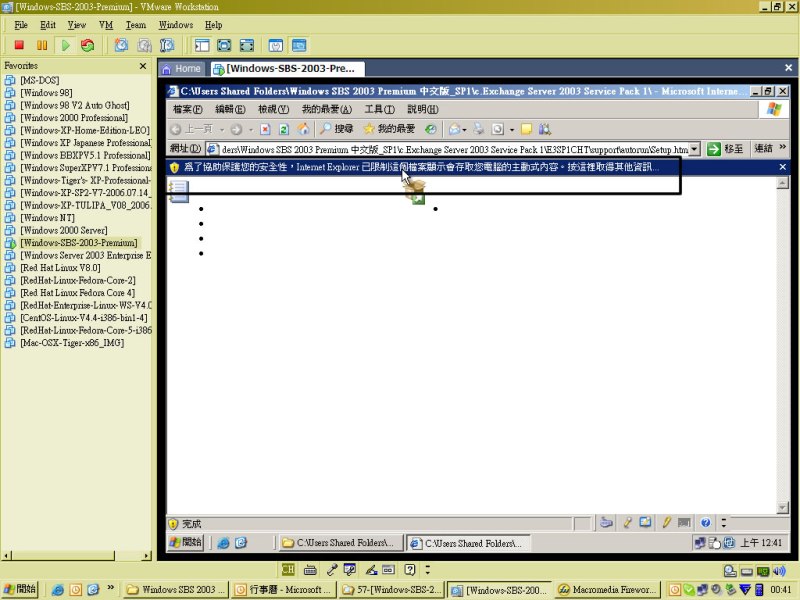Viewport: 800px width, 600px height.
Task: Select the Windows-SBS-2003-Pre... VM tab
Action: pos(287,68)
